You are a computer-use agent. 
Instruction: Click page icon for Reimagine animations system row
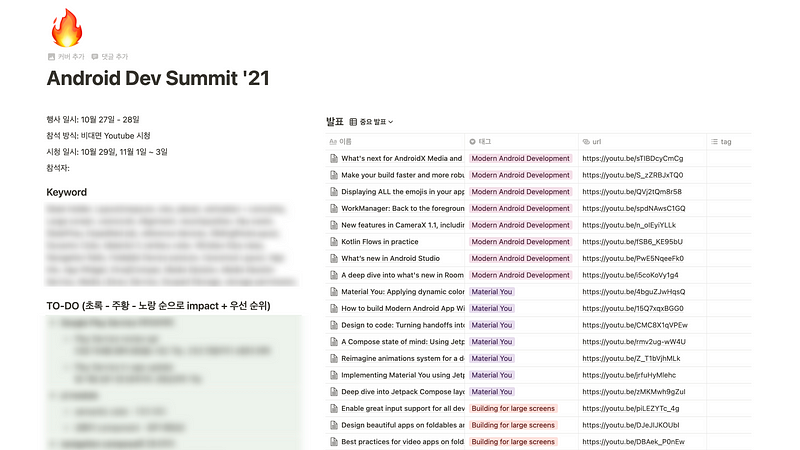(334, 359)
